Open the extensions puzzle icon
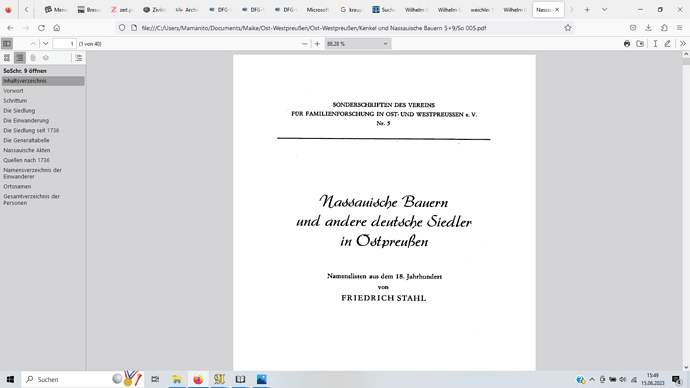This screenshot has width=690, height=388. (x=664, y=28)
